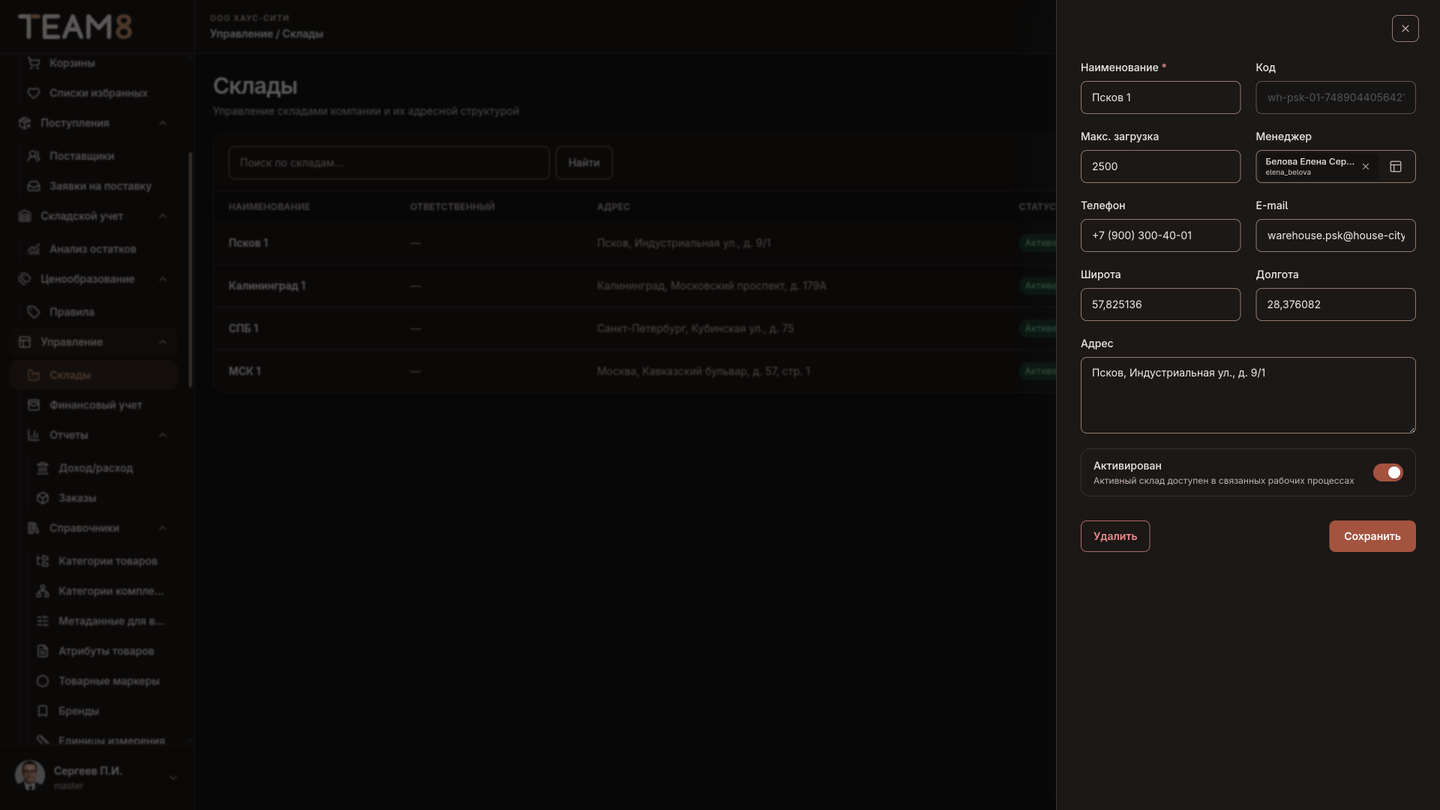Open the manager selection list icon
This screenshot has height=810, width=1440.
(x=1396, y=167)
